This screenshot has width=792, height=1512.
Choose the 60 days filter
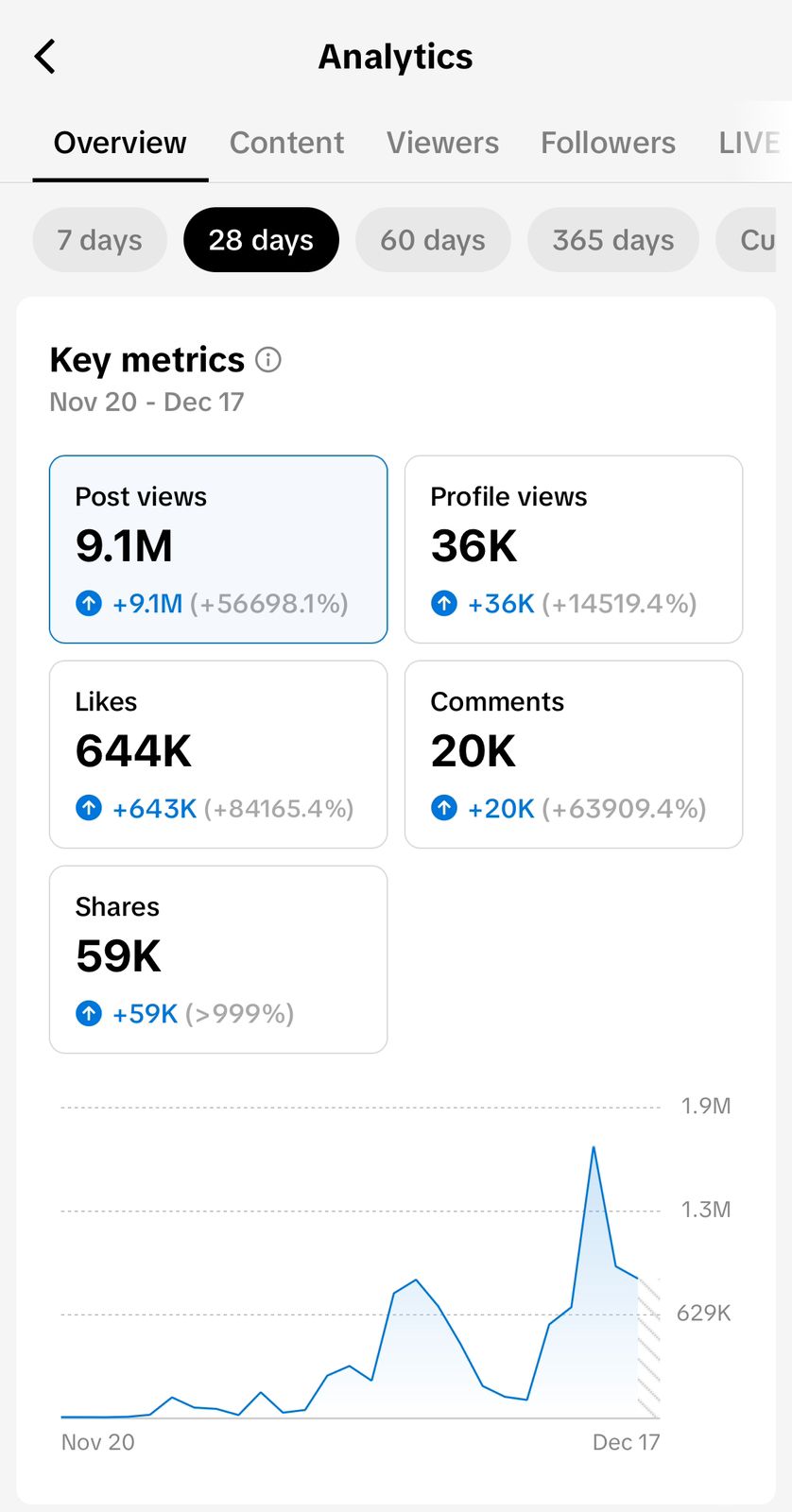[433, 240]
